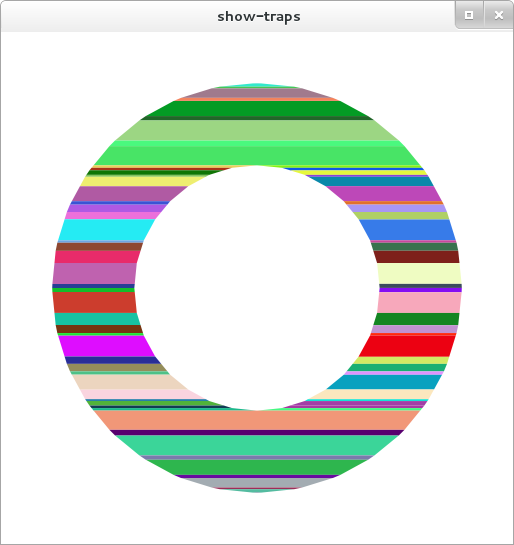
Task: Click the show-traps title text
Action: click(259, 17)
